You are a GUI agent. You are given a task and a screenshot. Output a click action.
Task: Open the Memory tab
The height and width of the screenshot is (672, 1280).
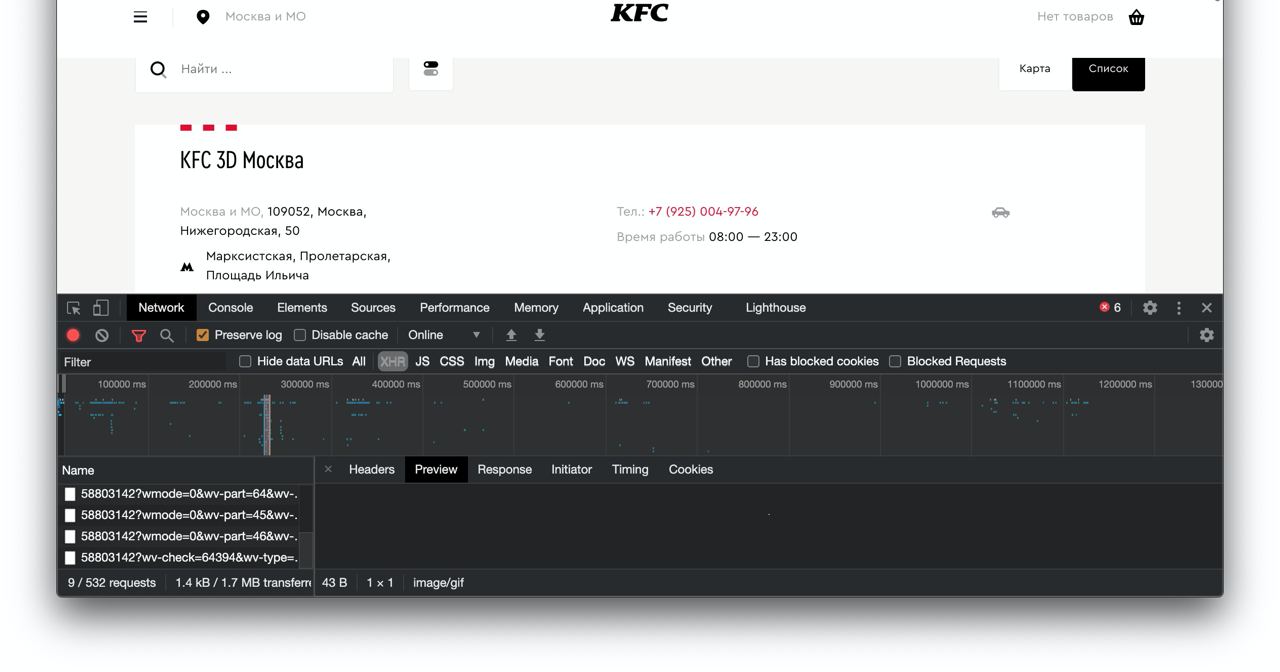[536, 308]
